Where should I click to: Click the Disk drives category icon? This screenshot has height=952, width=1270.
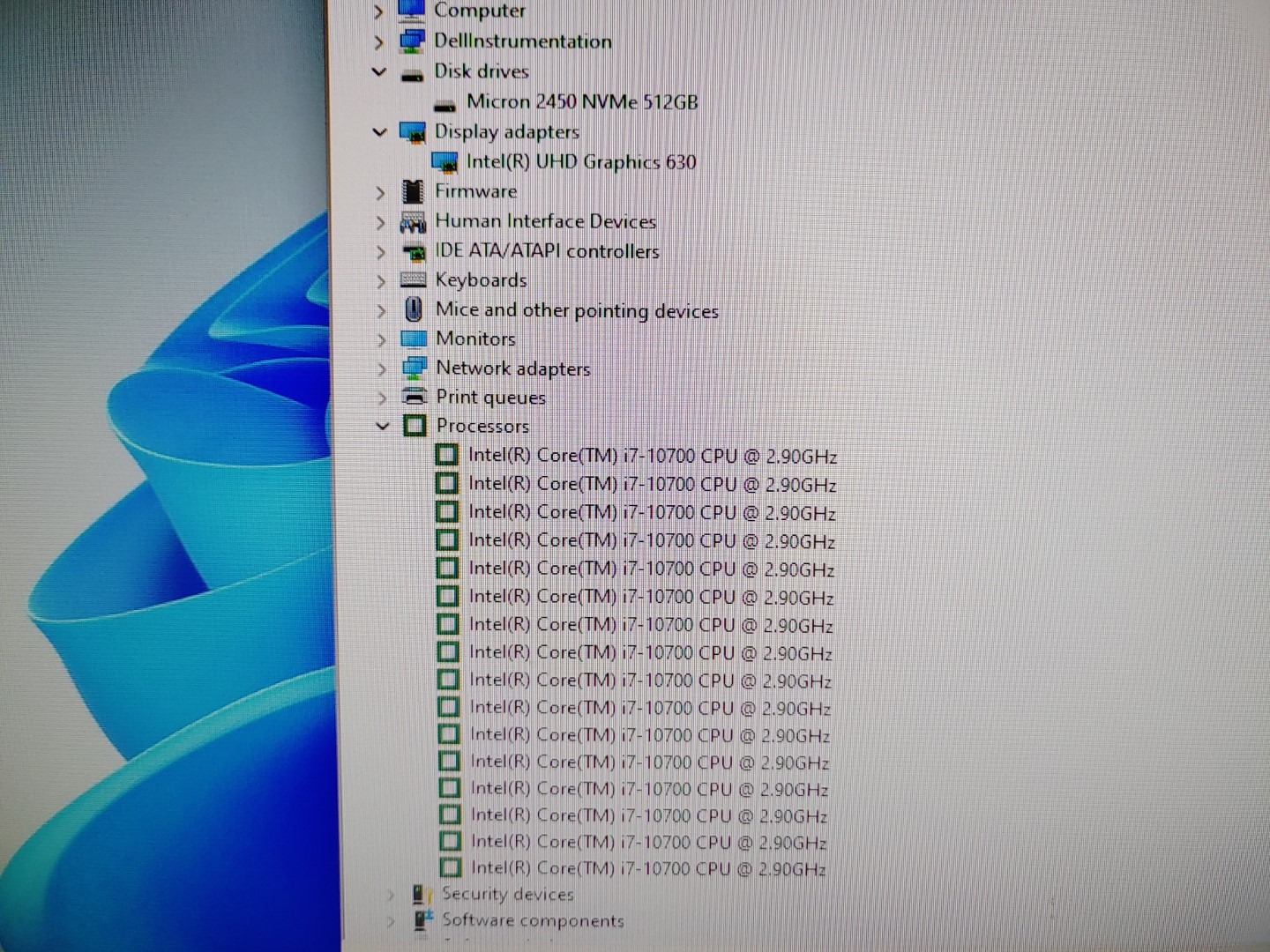tap(412, 74)
